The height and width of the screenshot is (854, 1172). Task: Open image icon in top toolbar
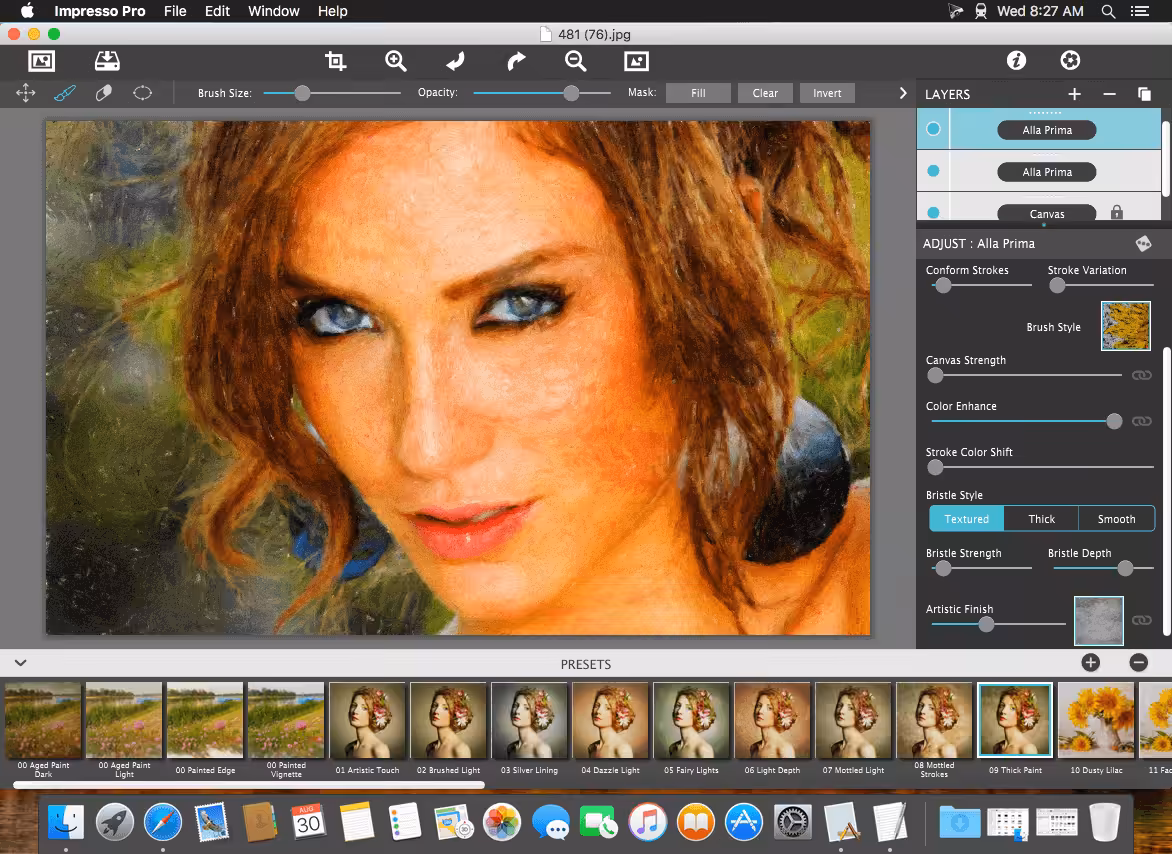coord(41,61)
